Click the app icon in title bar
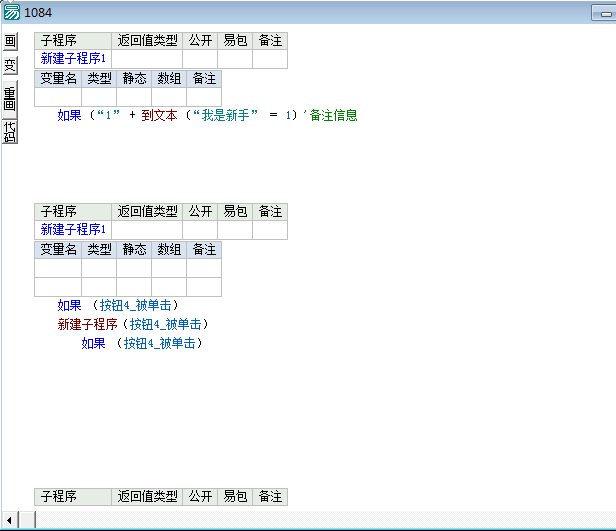The width and height of the screenshot is (616, 531). 11,11
